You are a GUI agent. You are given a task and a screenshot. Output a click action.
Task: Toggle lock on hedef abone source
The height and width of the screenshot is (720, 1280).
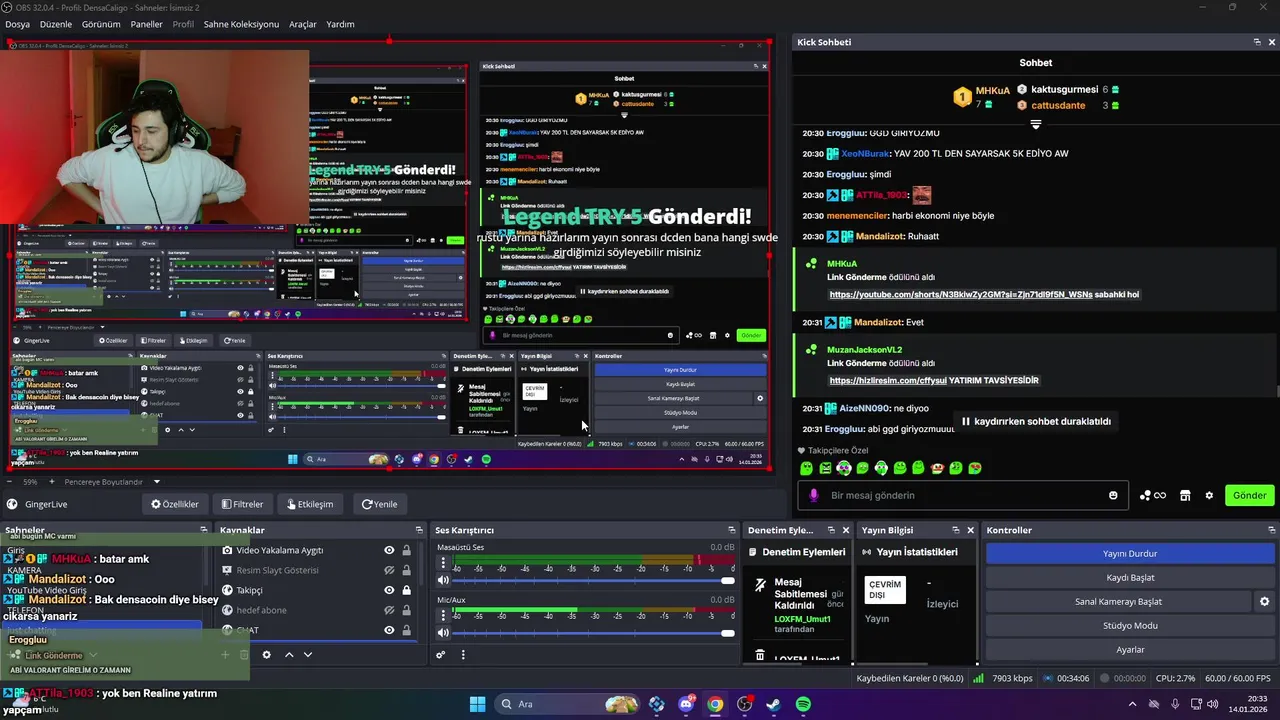tap(406, 610)
